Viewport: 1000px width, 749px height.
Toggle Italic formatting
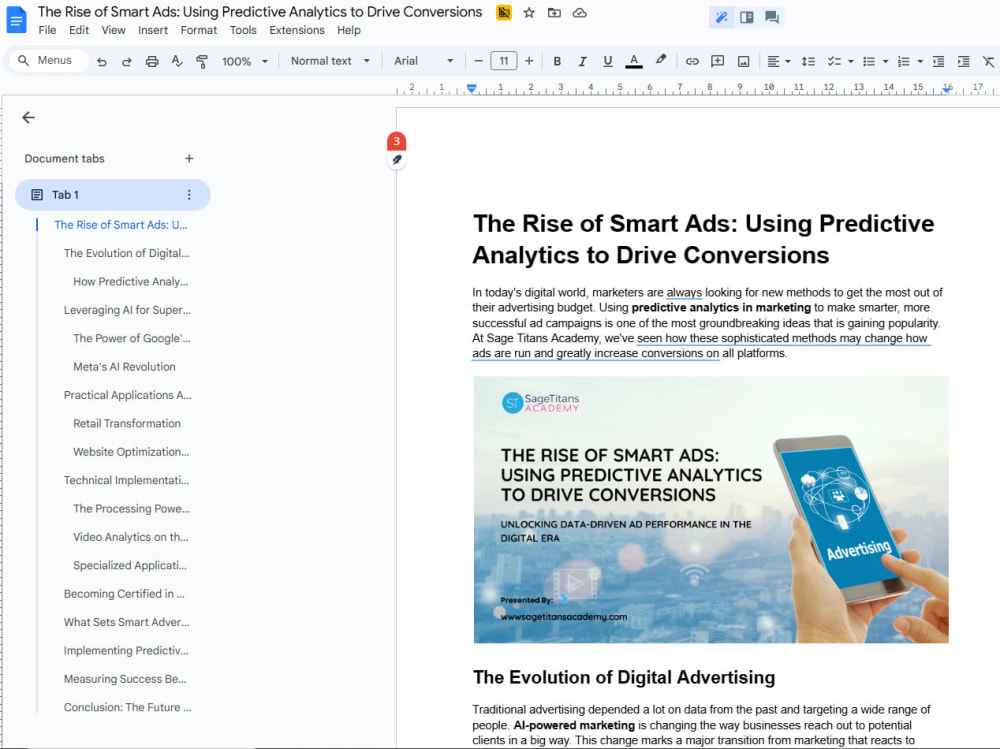tap(582, 61)
